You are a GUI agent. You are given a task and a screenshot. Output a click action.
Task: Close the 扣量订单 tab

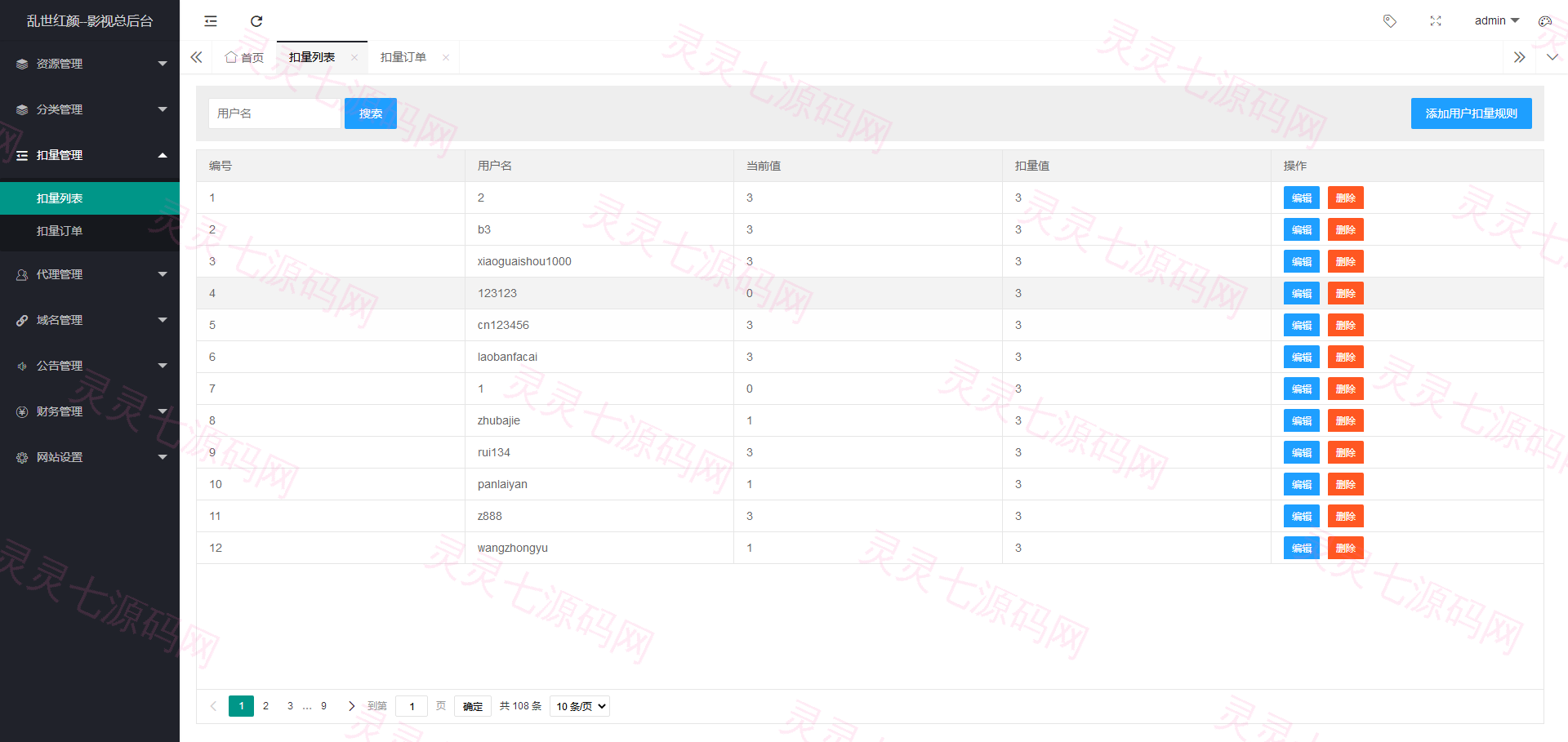(446, 57)
